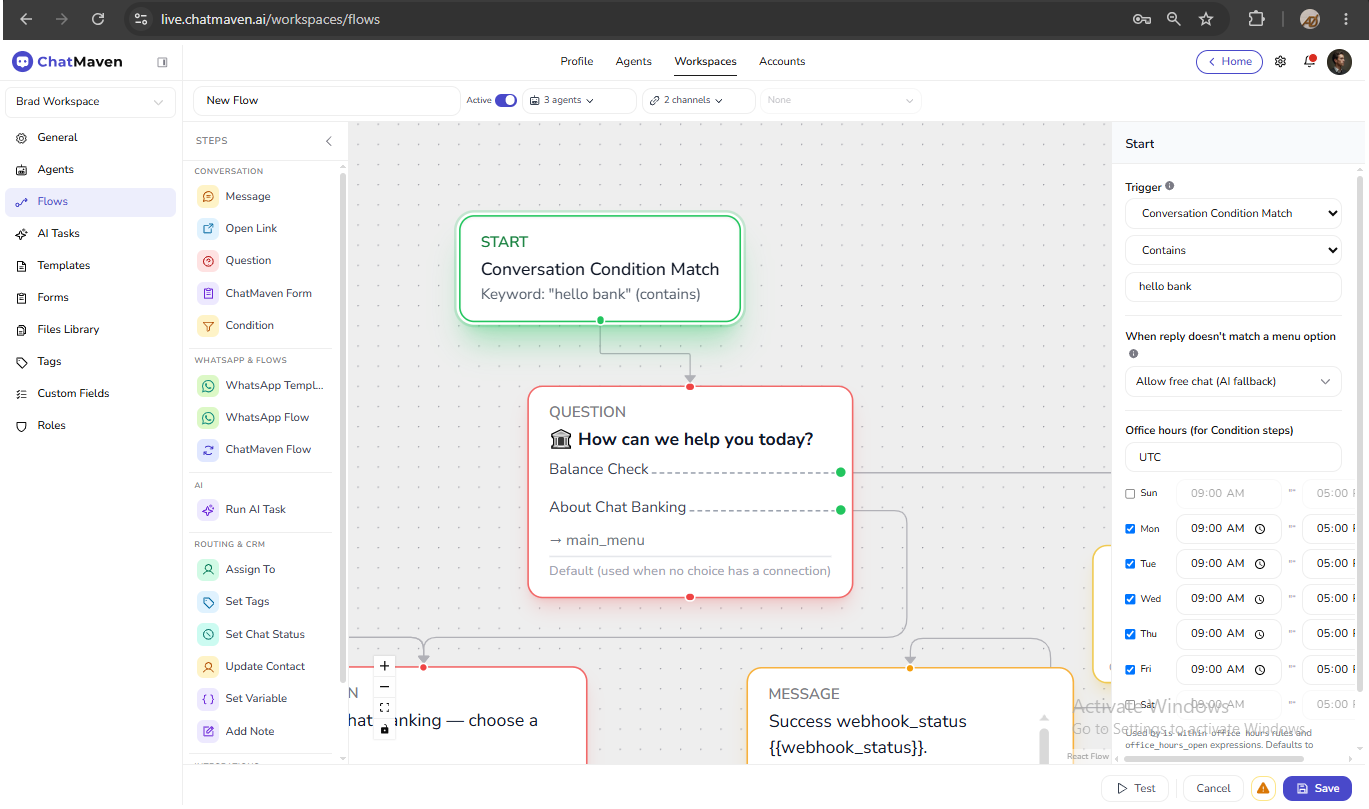Open notifications bell icon
This screenshot has width=1369, height=809.
coord(1309,62)
